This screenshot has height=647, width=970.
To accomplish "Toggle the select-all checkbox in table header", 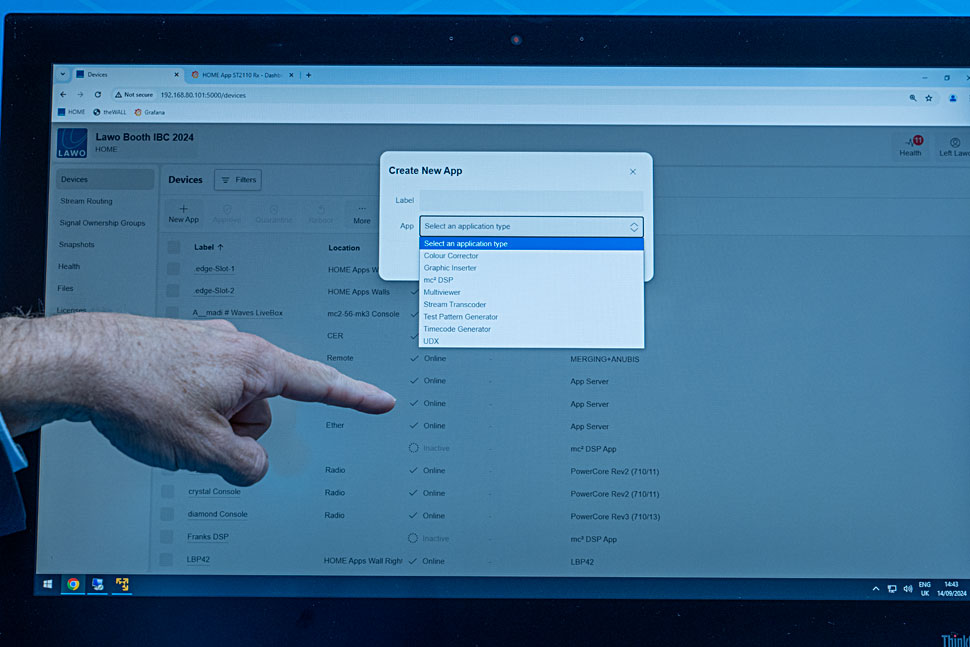I will (x=174, y=247).
